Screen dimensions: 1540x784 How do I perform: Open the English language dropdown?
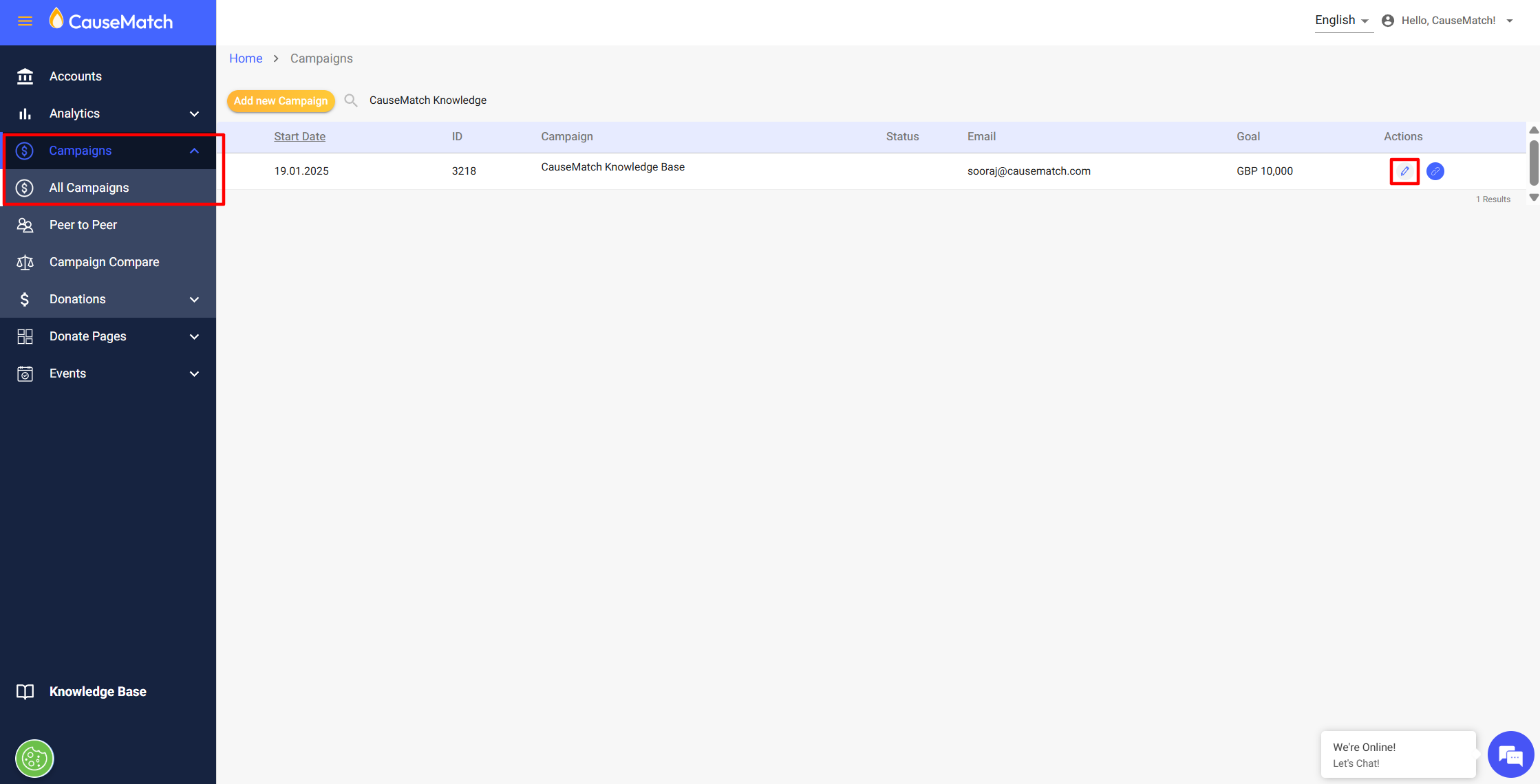coord(1342,21)
